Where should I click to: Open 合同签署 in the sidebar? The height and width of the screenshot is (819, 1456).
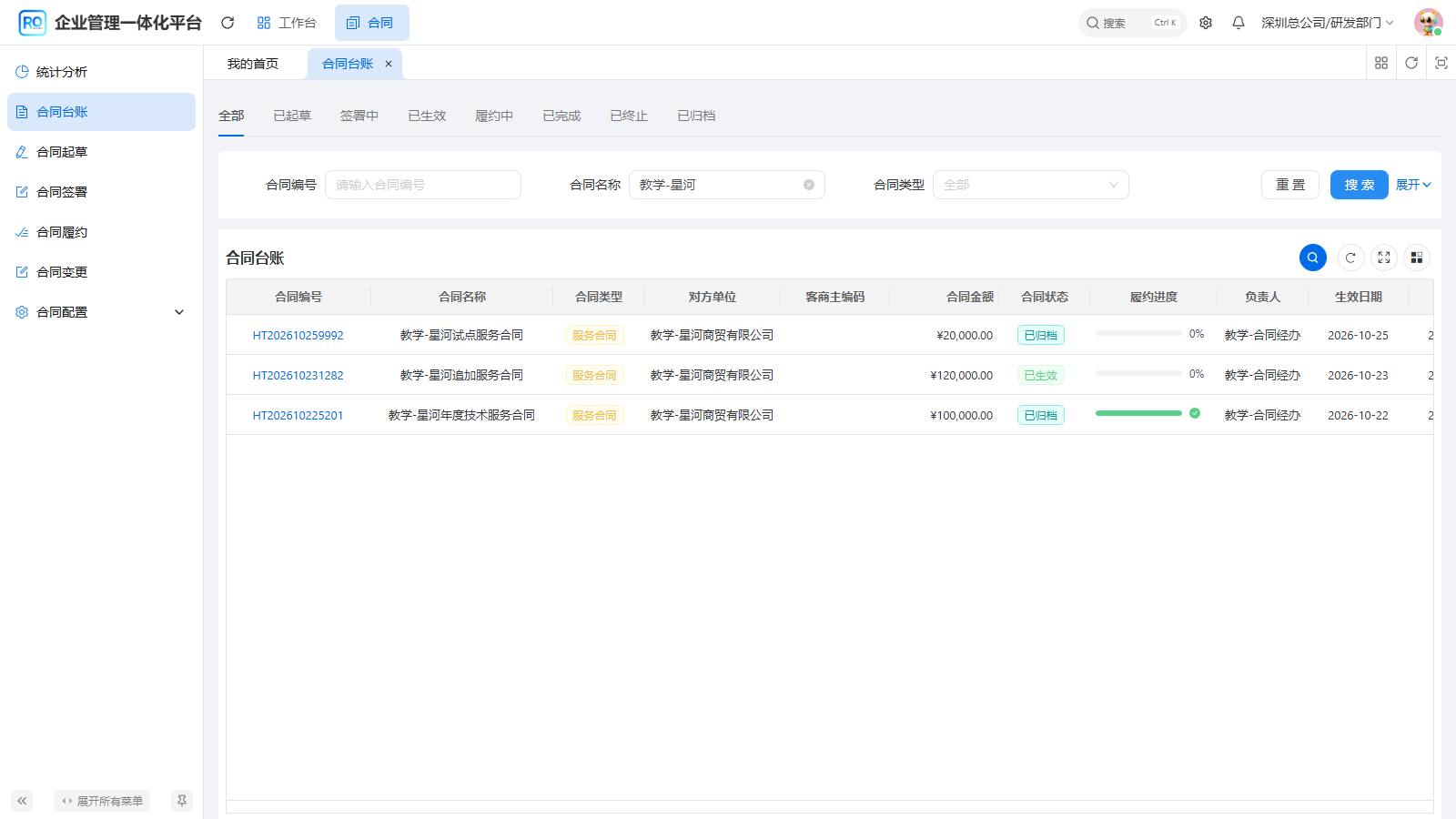[101, 192]
